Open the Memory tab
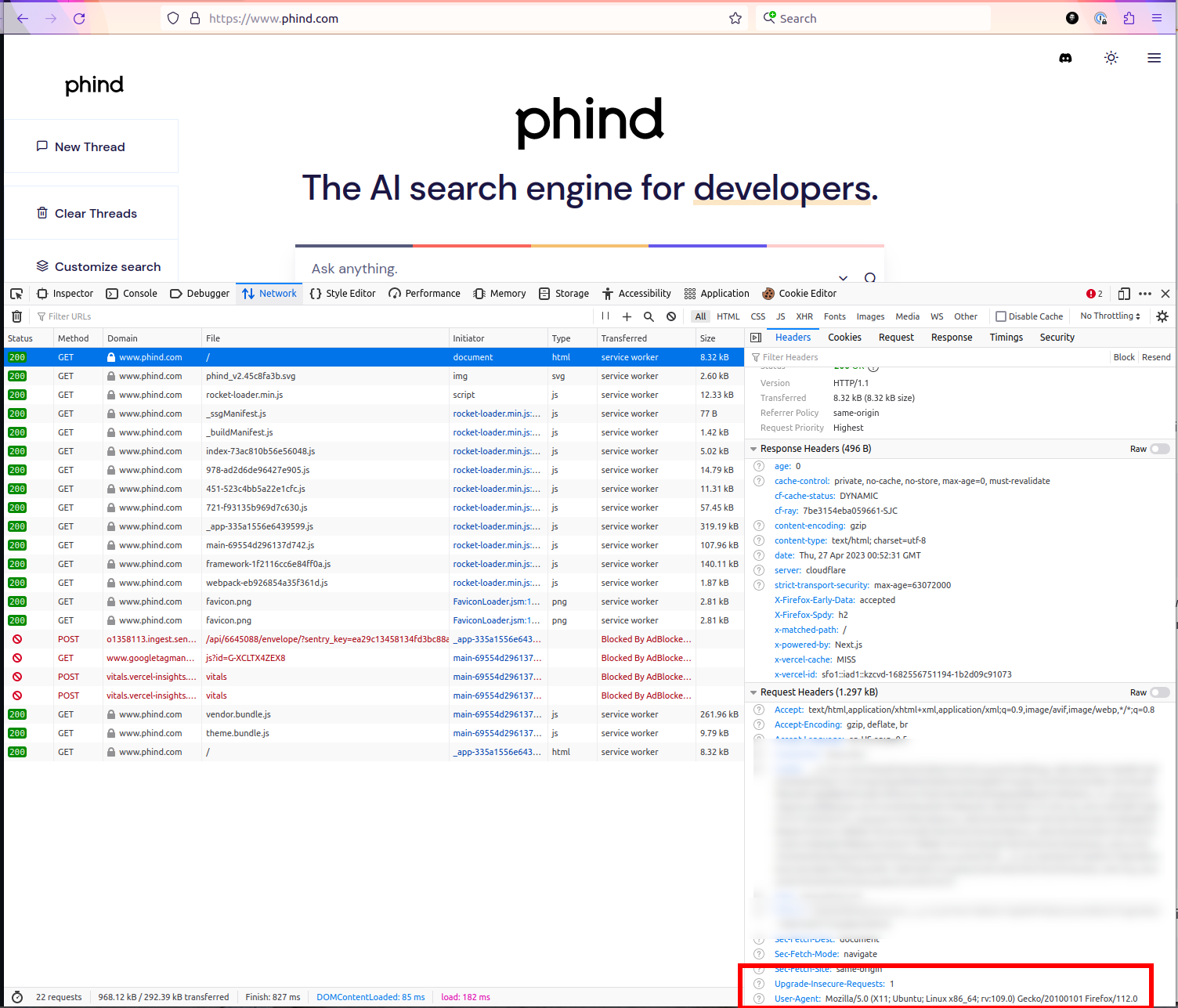1178x1008 pixels. click(500, 294)
